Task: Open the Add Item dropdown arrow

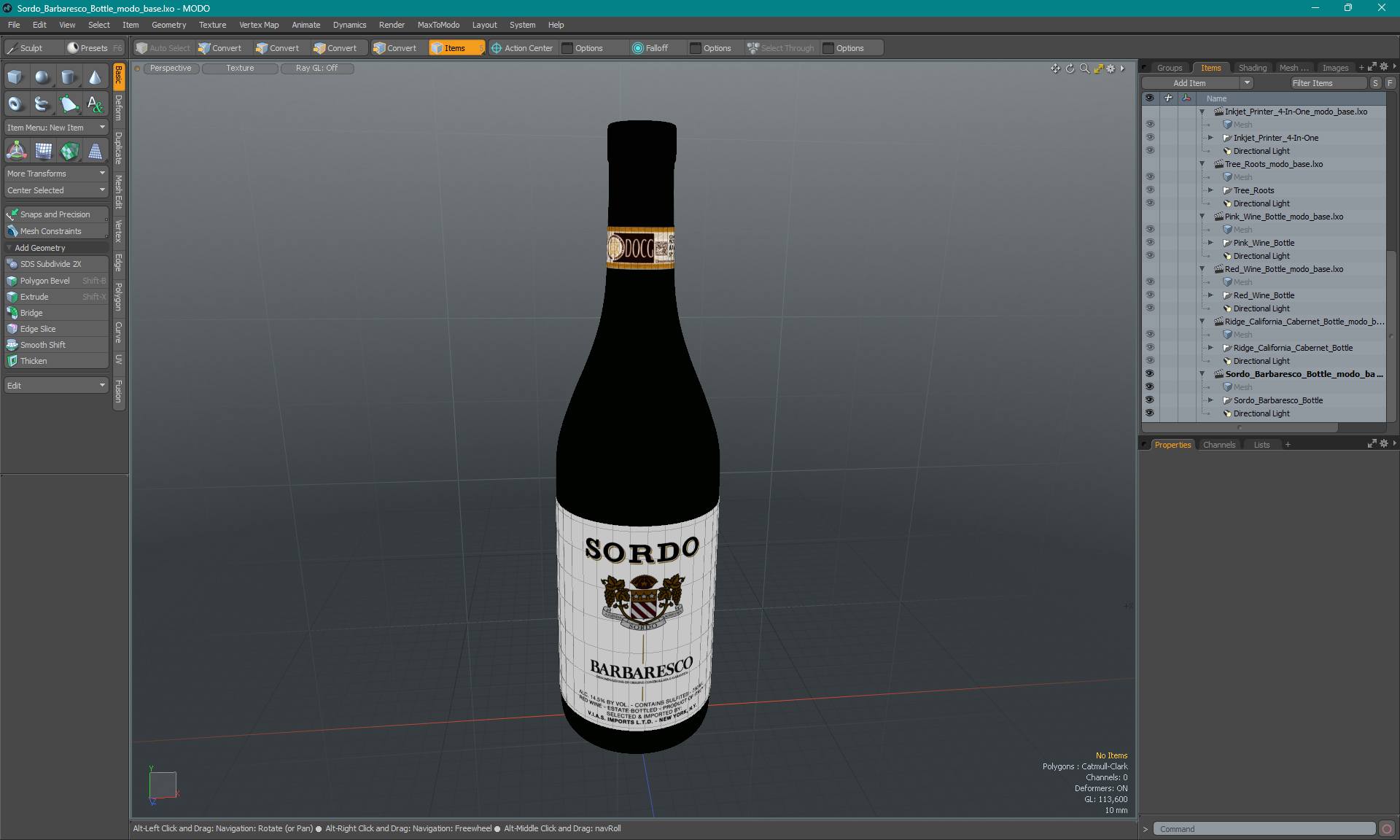Action: click(x=1248, y=83)
